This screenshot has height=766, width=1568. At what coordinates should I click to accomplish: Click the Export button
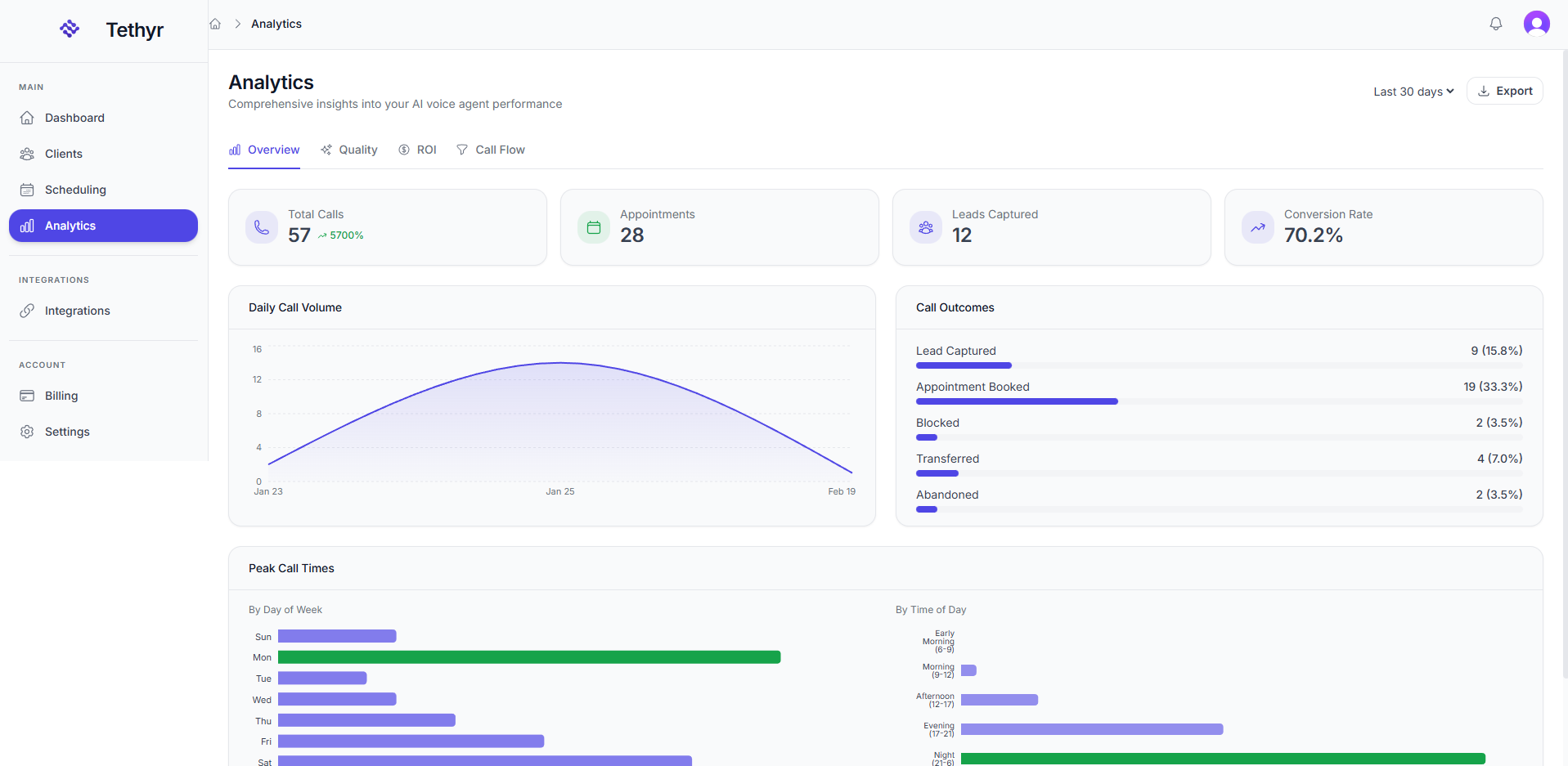1504,91
